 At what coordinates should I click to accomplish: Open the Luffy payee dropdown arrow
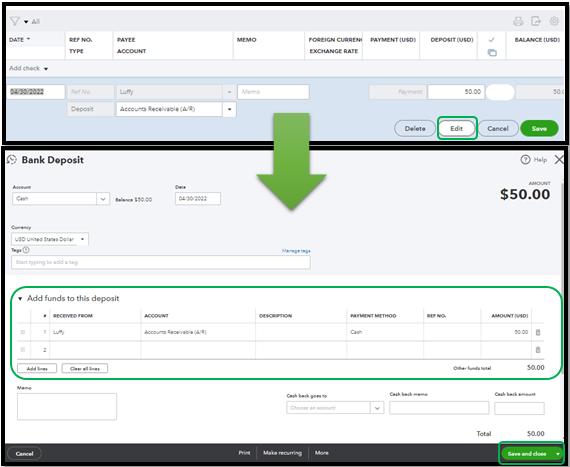[229, 92]
